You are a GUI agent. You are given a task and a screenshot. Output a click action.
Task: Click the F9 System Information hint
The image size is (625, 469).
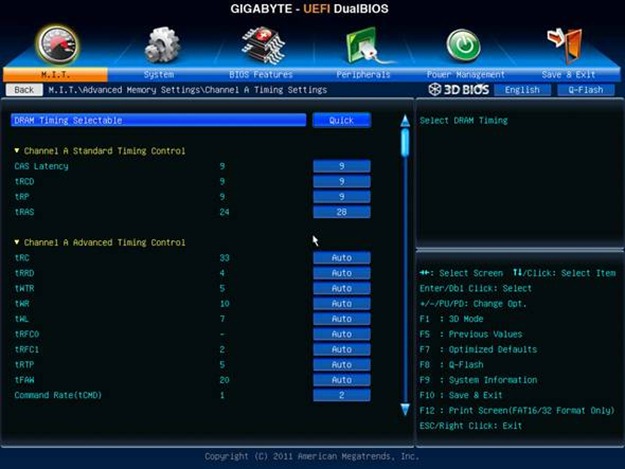click(x=478, y=380)
